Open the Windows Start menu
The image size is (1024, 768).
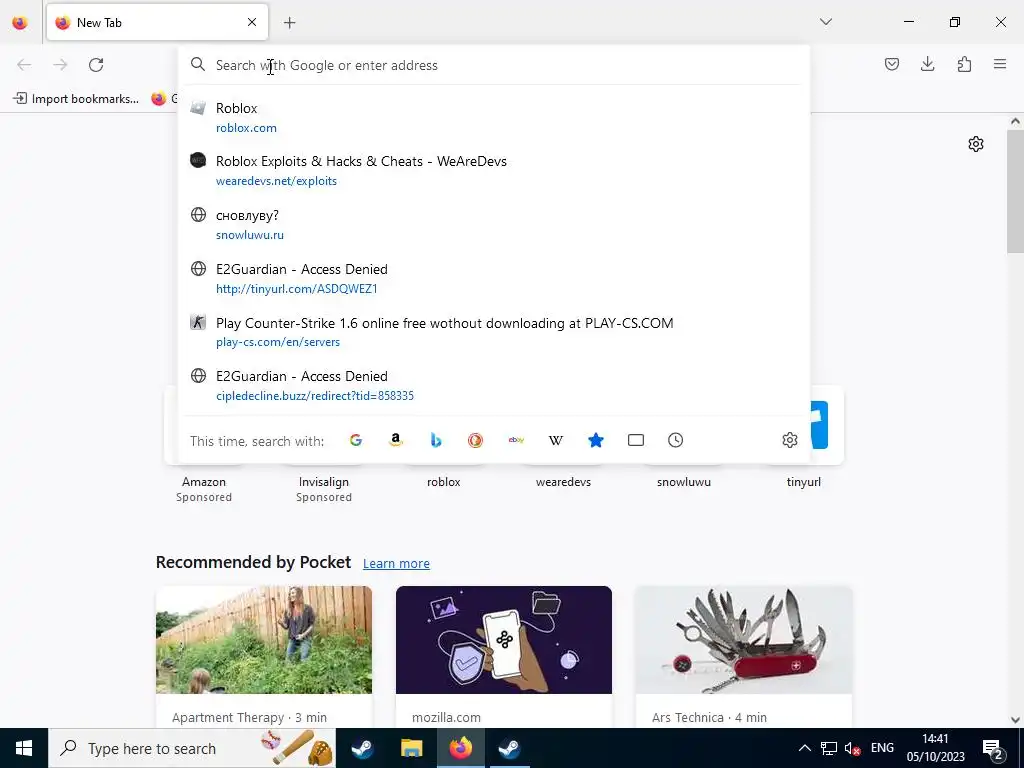[24, 748]
